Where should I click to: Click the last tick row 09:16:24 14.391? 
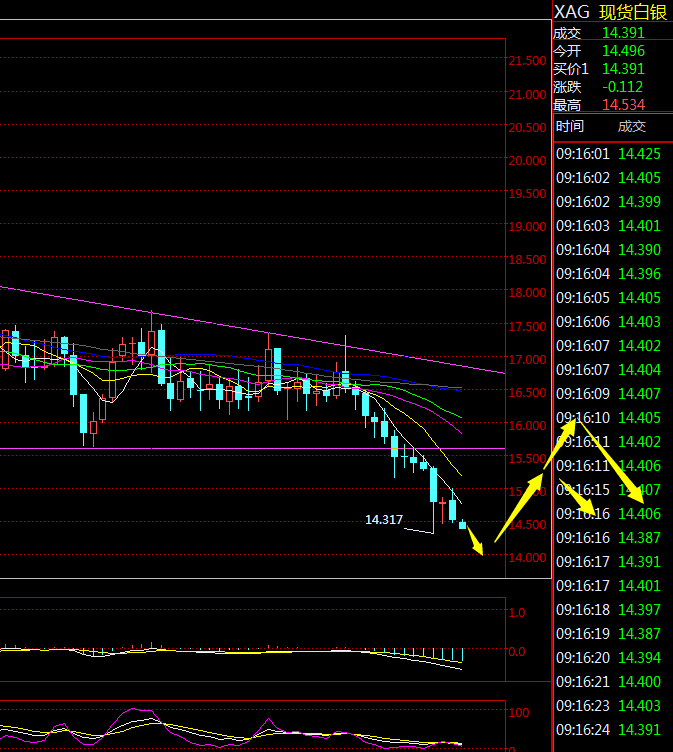pos(608,729)
